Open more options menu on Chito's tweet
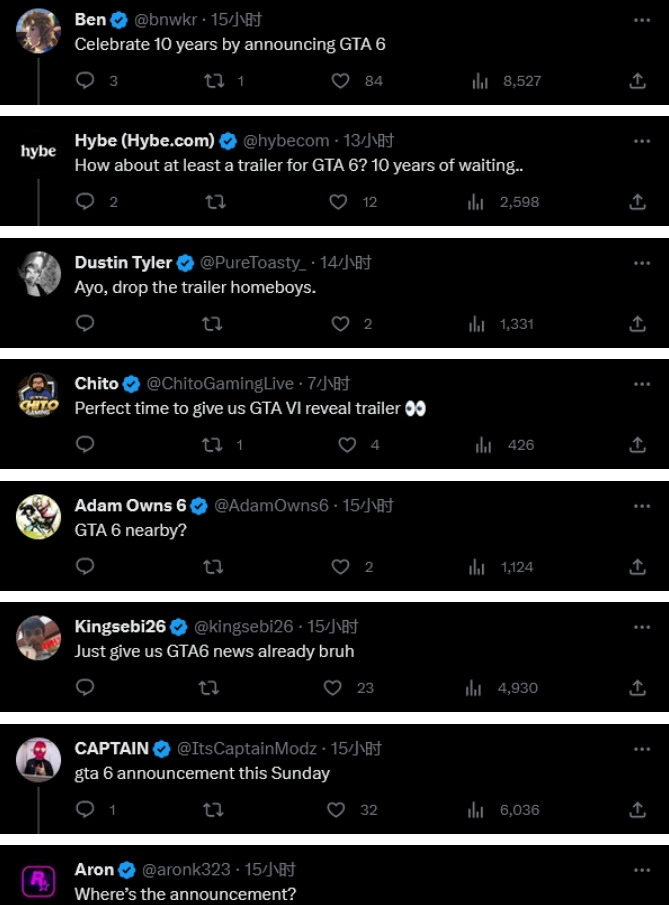 [642, 384]
